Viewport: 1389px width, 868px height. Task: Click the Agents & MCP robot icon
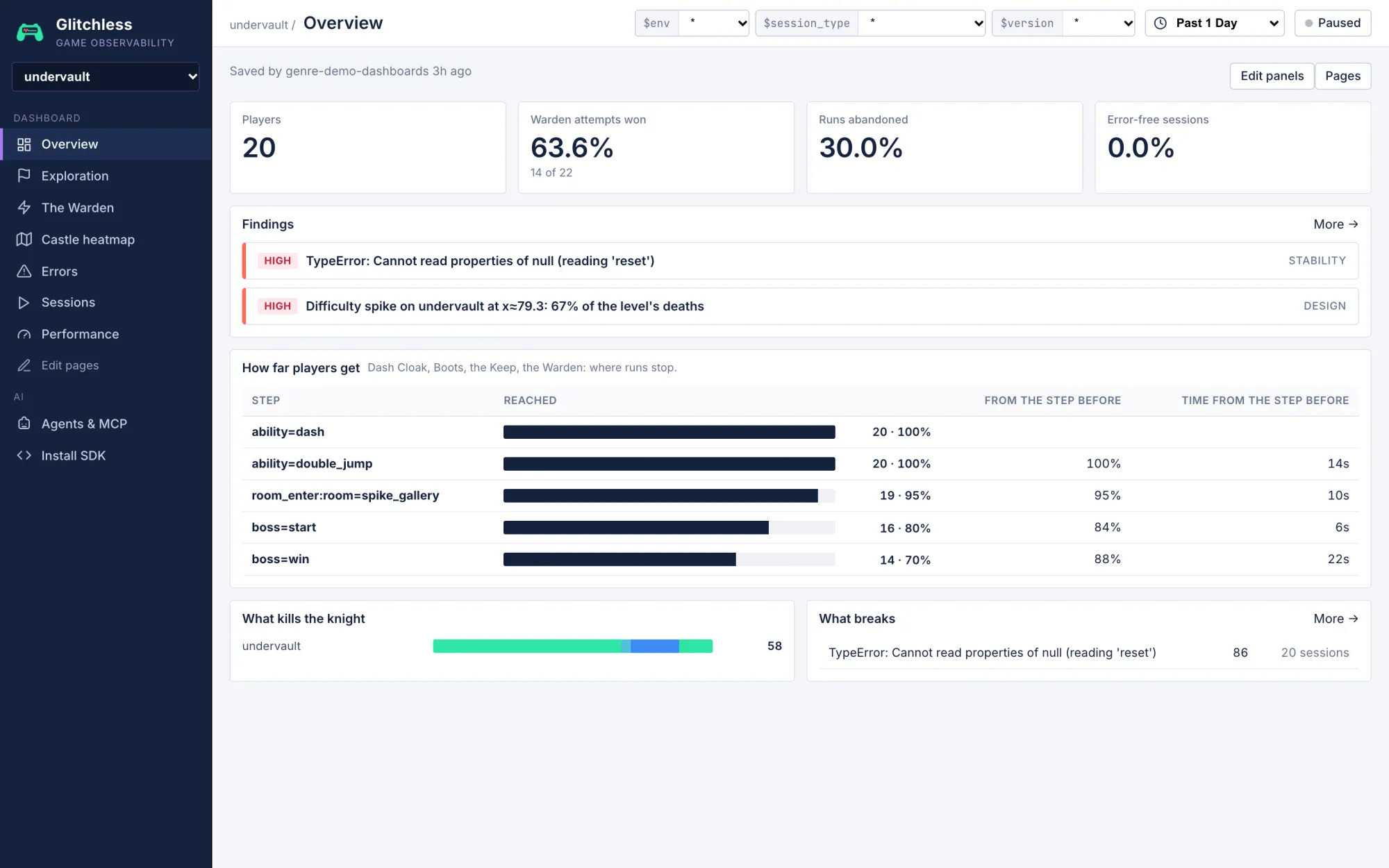24,424
